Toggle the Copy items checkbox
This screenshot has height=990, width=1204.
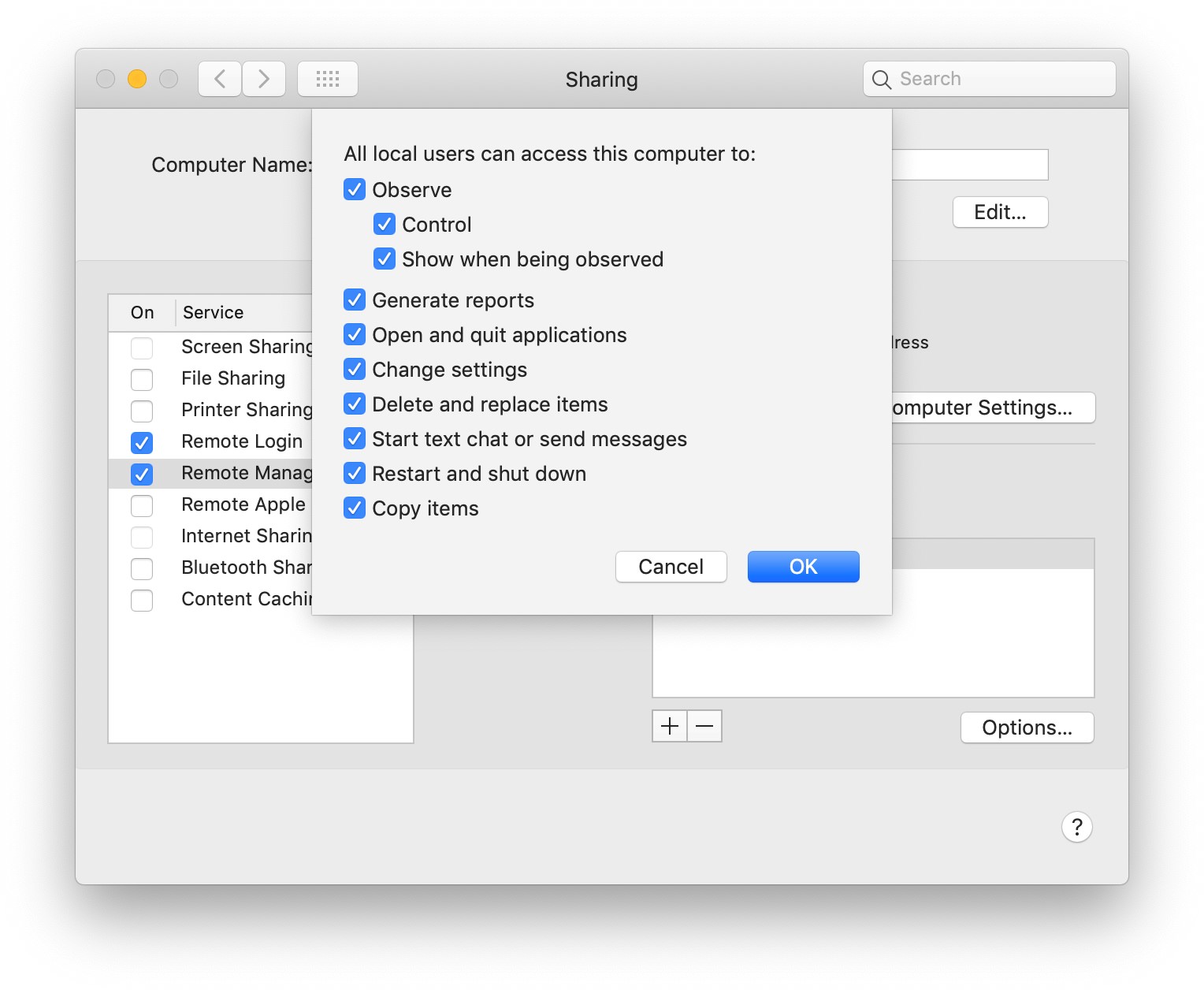click(x=355, y=508)
